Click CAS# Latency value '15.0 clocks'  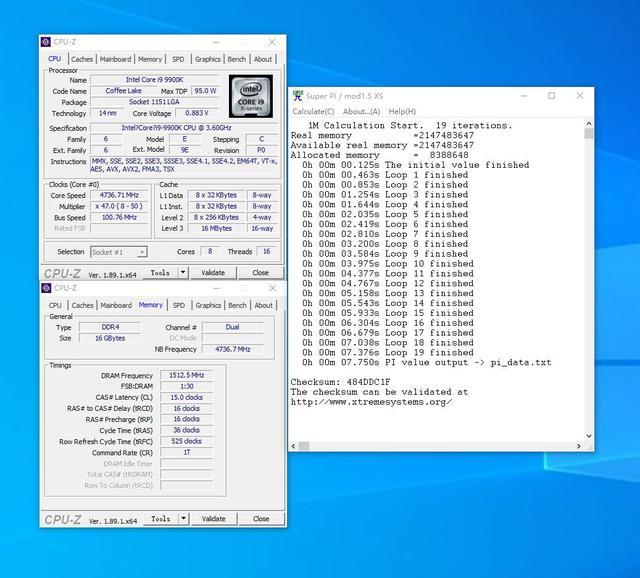[x=187, y=397]
